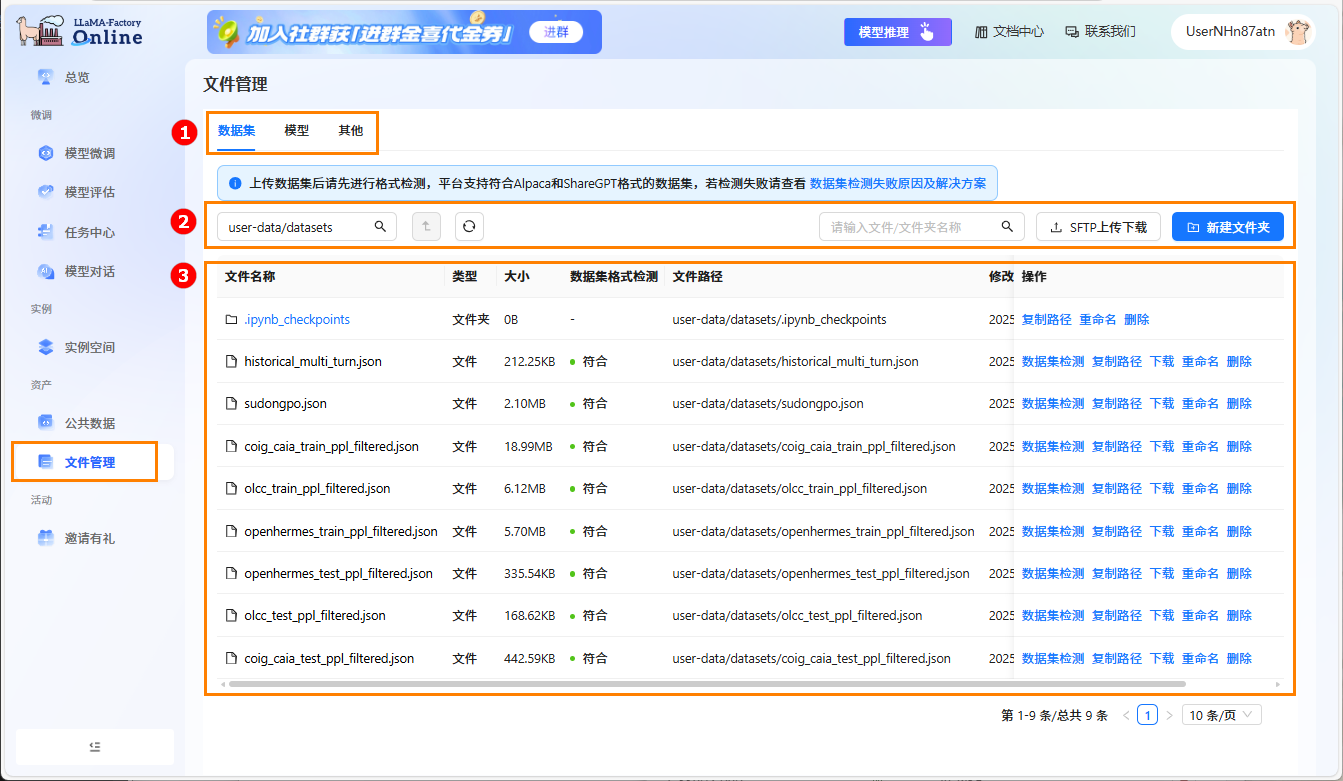Open the 模型评估 page
This screenshot has width=1343, height=781.
click(83, 193)
